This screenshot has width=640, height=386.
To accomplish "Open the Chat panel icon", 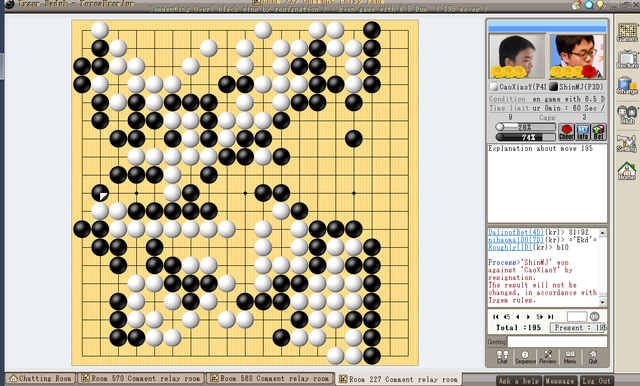I will click(x=502, y=357).
